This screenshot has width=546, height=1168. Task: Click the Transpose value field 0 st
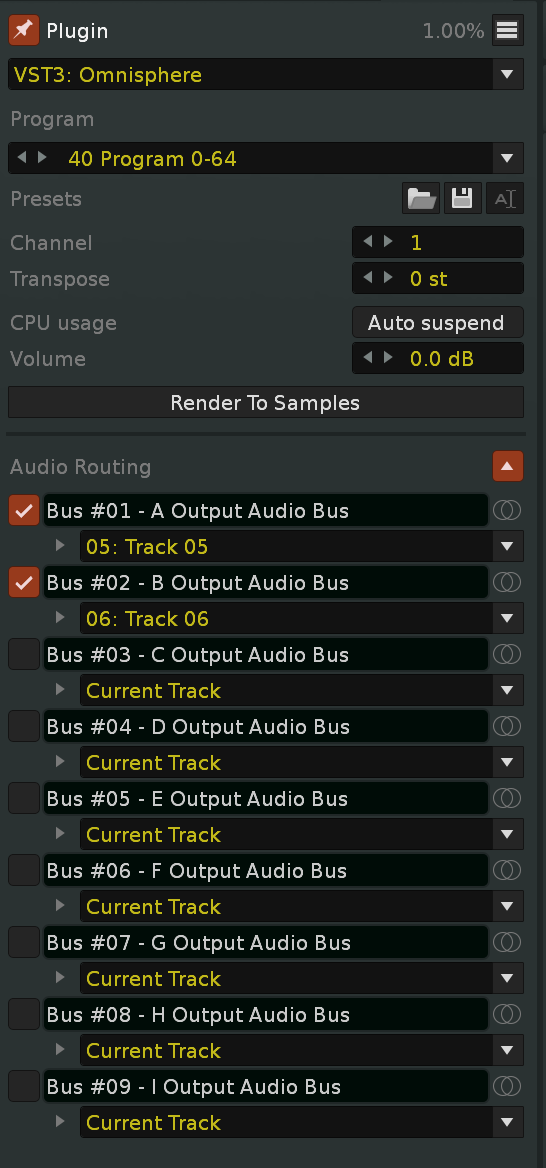tap(437, 279)
